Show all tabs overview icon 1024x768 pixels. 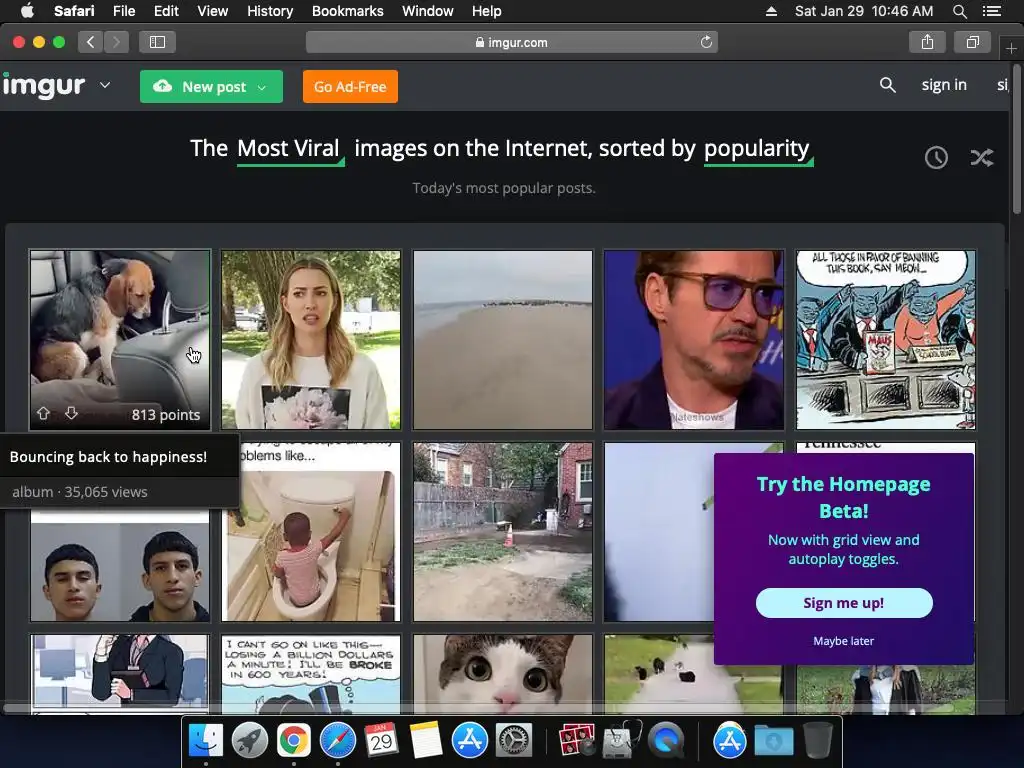tap(972, 42)
